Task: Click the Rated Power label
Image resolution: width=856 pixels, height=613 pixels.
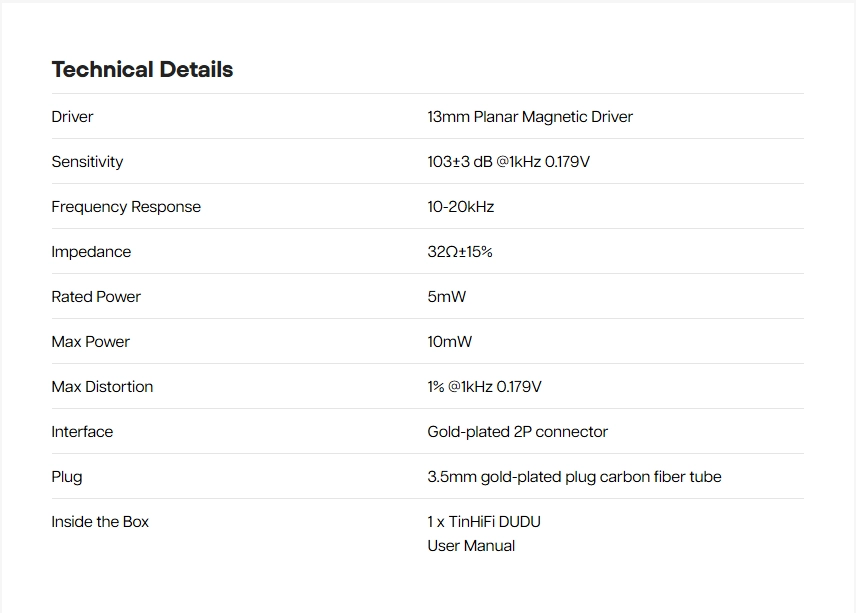Action: coord(96,297)
